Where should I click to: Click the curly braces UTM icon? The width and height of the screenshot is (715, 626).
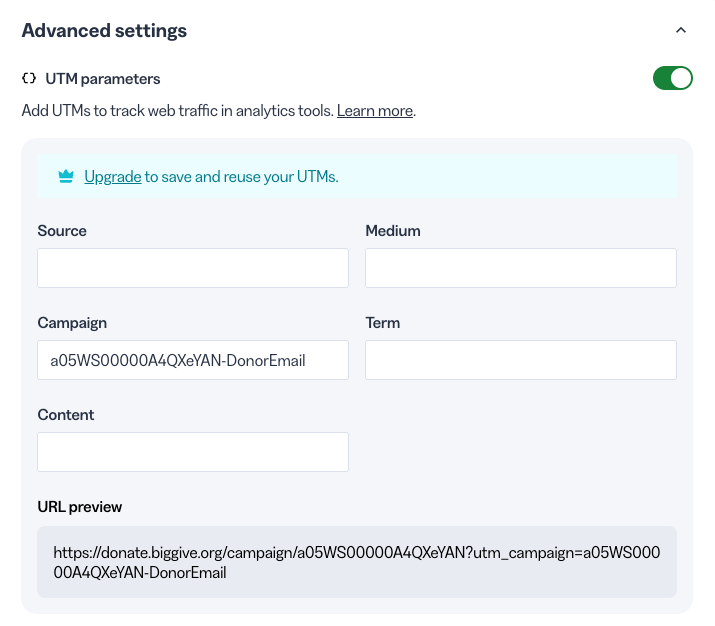tap(29, 78)
